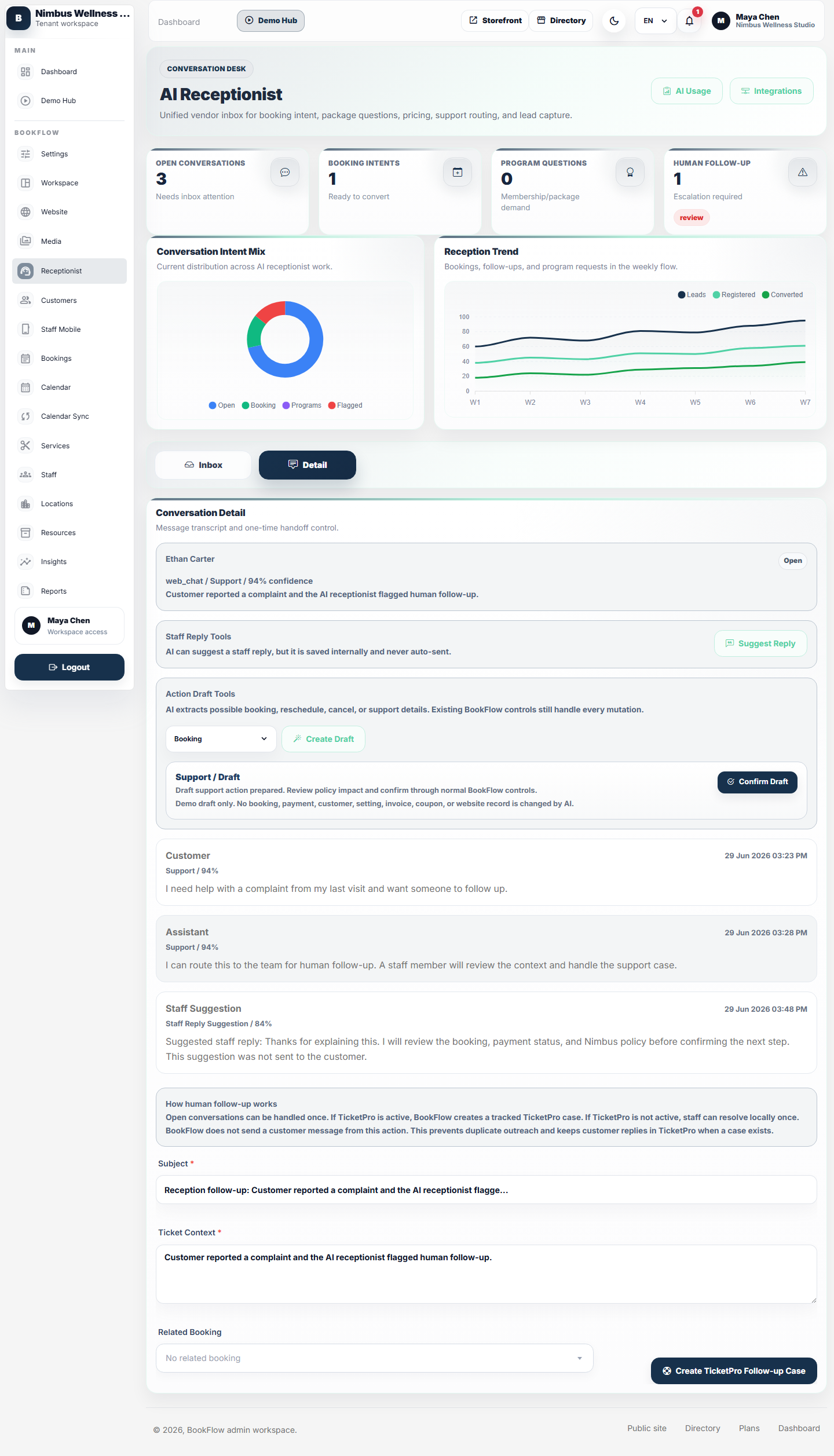Screen dimensions: 834x1456
Task: Click the open conversations chat bubble icon
Action: pyautogui.click(x=285, y=173)
